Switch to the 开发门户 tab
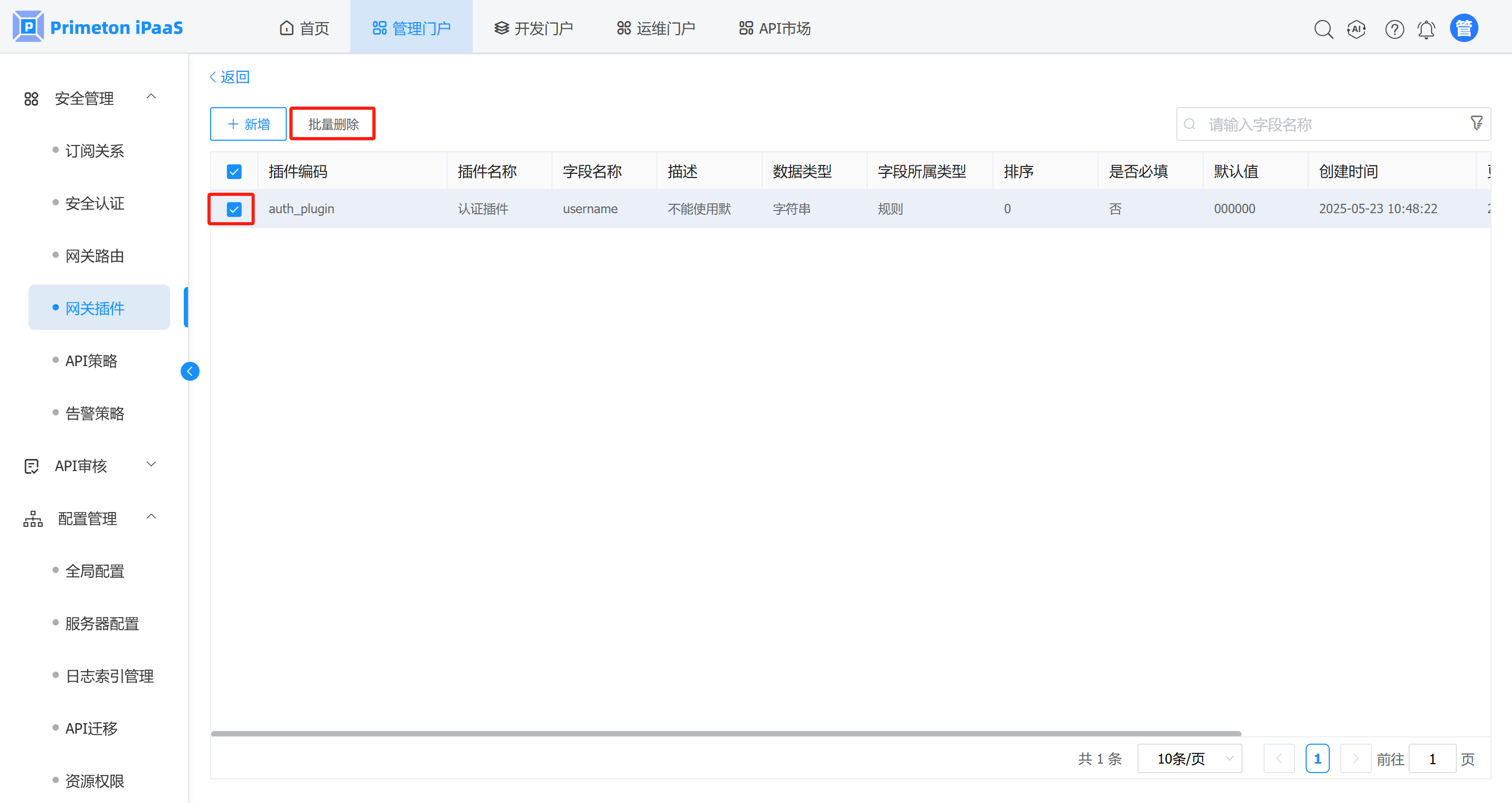Viewport: 1512px width, 803px height. click(534, 28)
